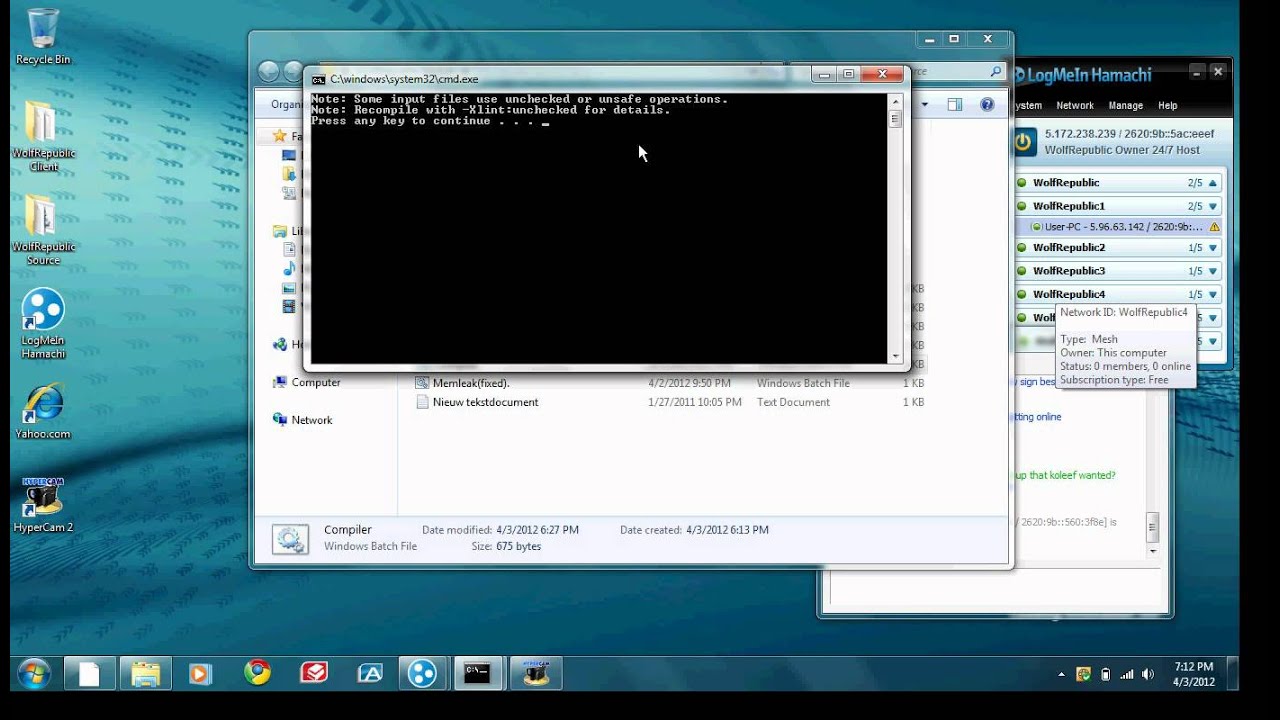Click the Hamachi taskbar icon
This screenshot has height=720, width=1280.
tap(422, 674)
